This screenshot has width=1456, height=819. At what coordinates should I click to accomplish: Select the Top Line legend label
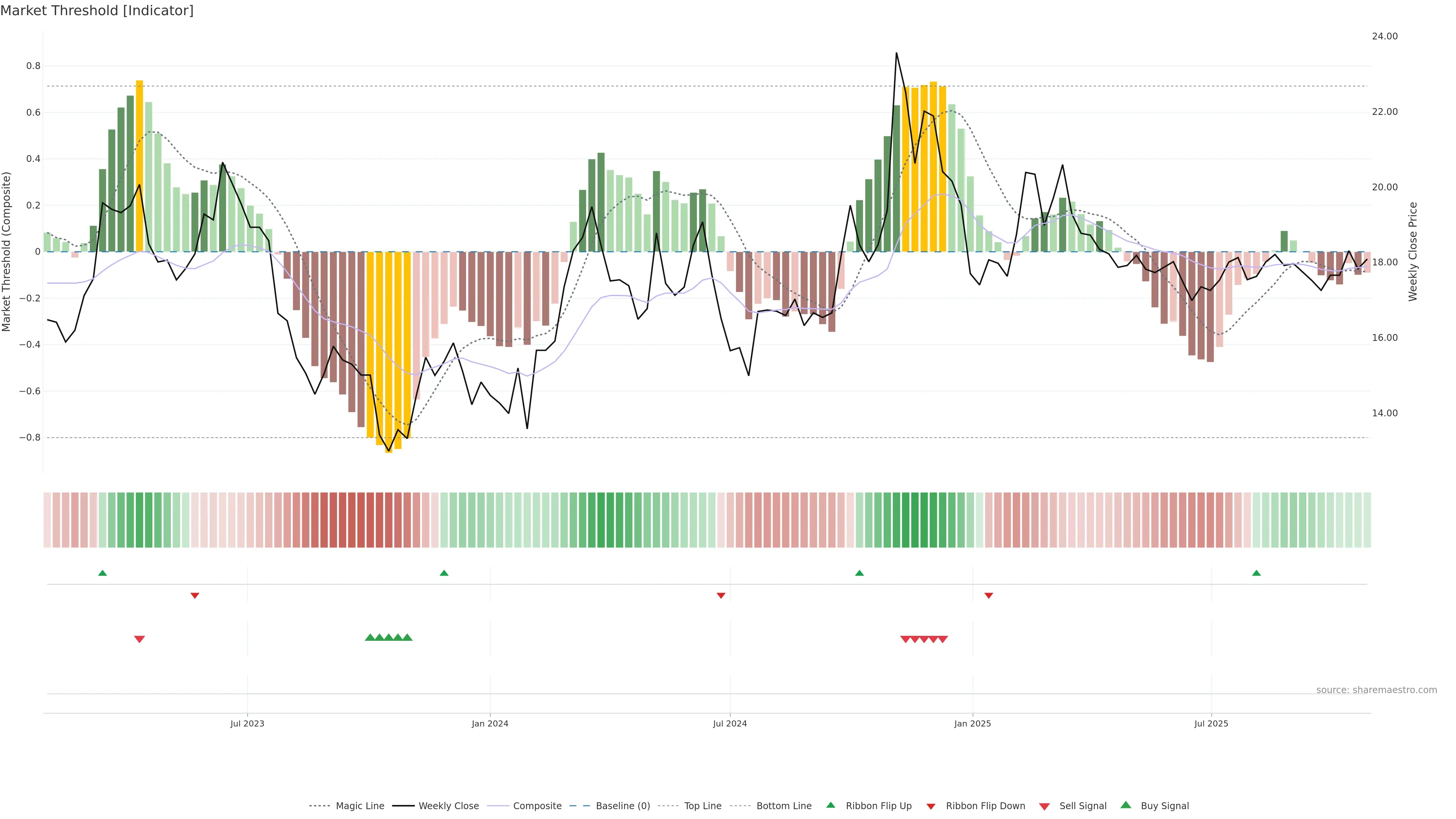[703, 806]
